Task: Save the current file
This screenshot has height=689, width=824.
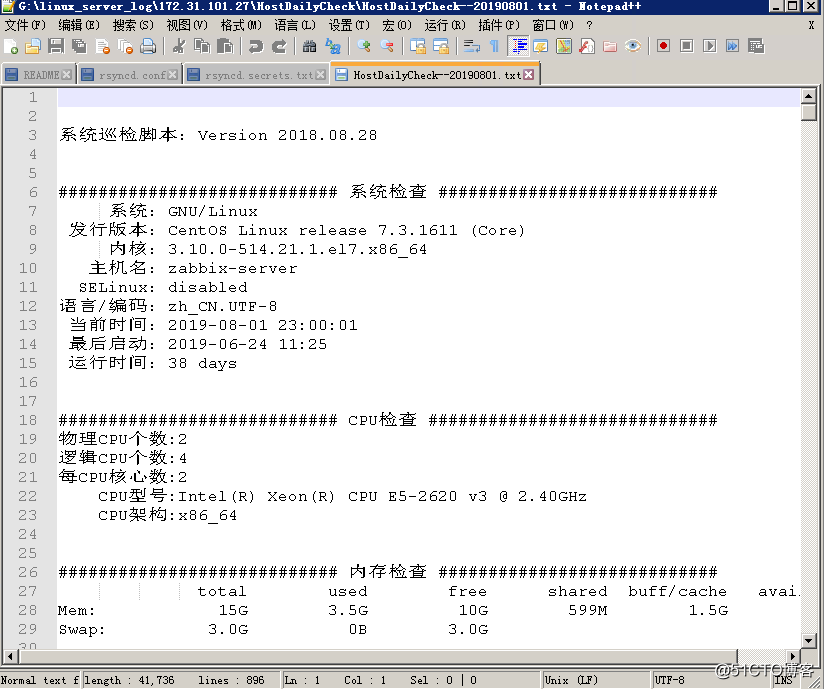Action: click(56, 46)
